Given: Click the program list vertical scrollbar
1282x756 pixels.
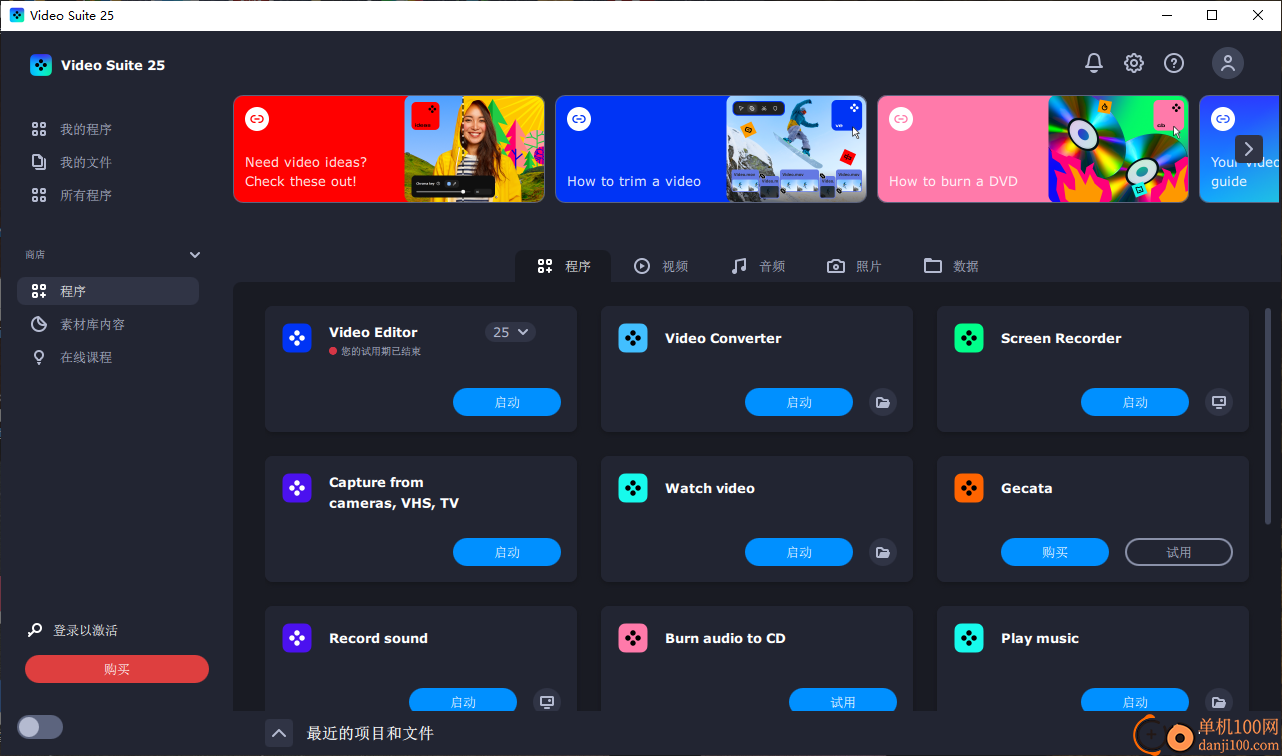Looking at the screenshot, I should 1269,416.
